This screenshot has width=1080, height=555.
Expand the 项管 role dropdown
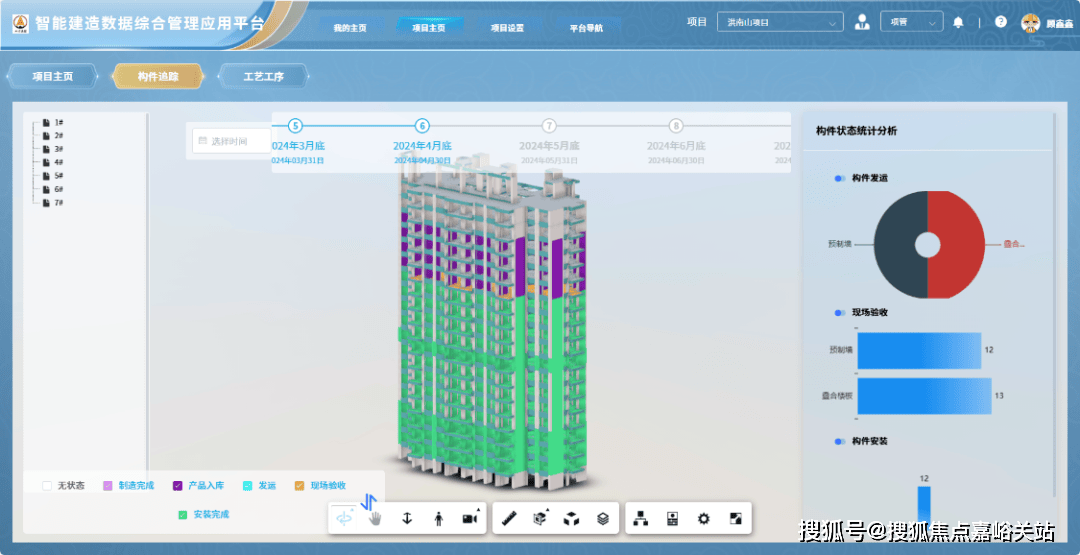[x=910, y=22]
